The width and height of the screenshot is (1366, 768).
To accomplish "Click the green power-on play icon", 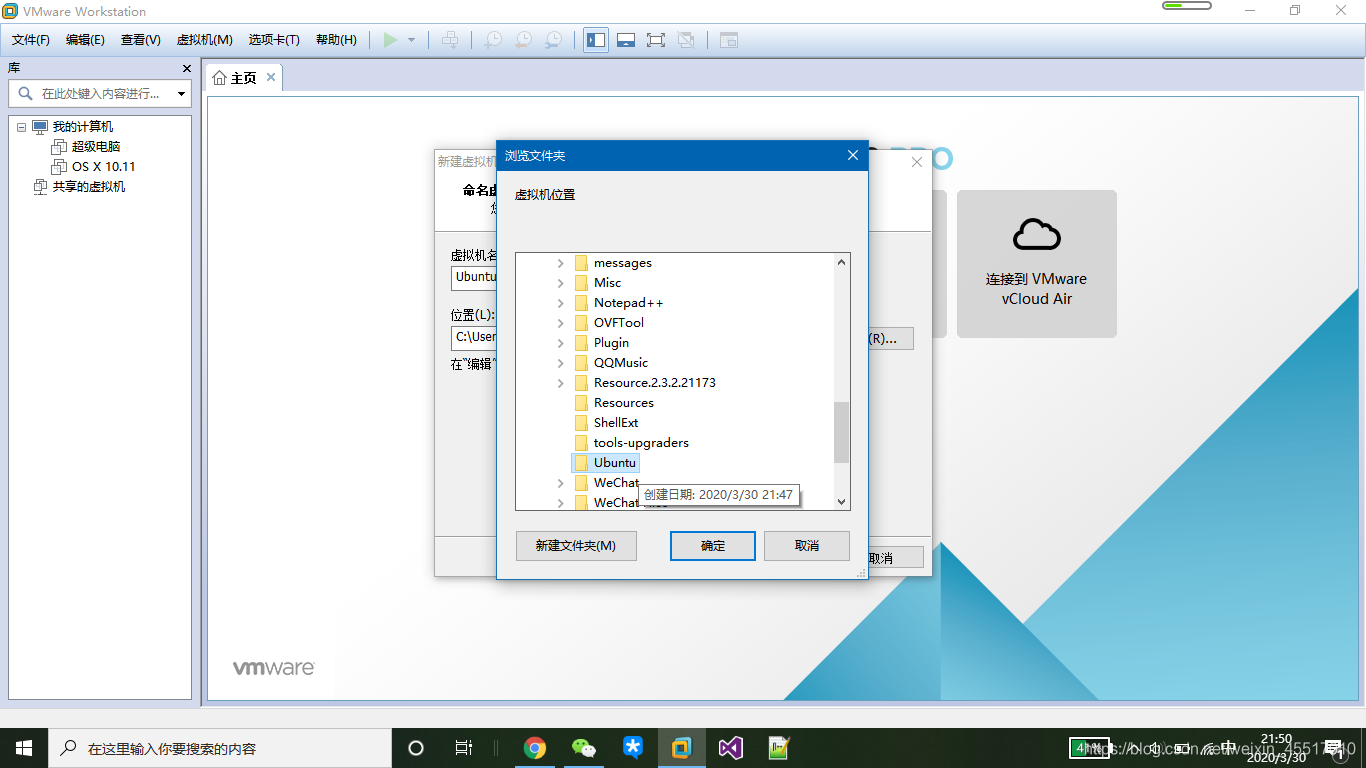I will [390, 40].
